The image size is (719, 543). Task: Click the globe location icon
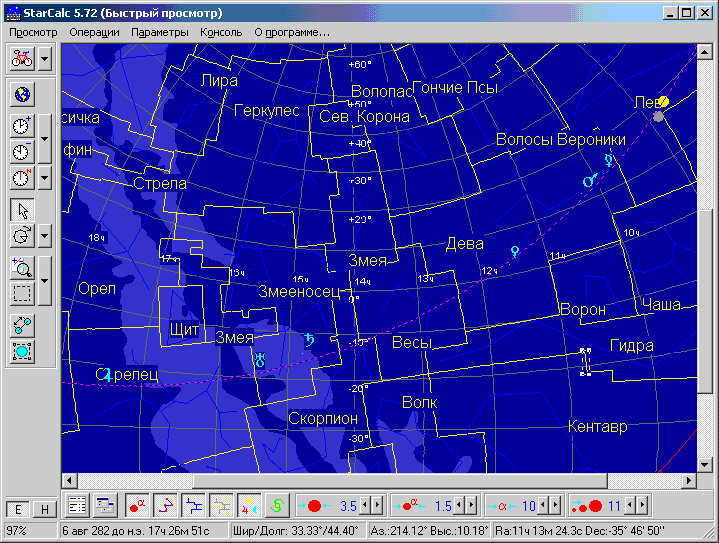tap(22, 95)
